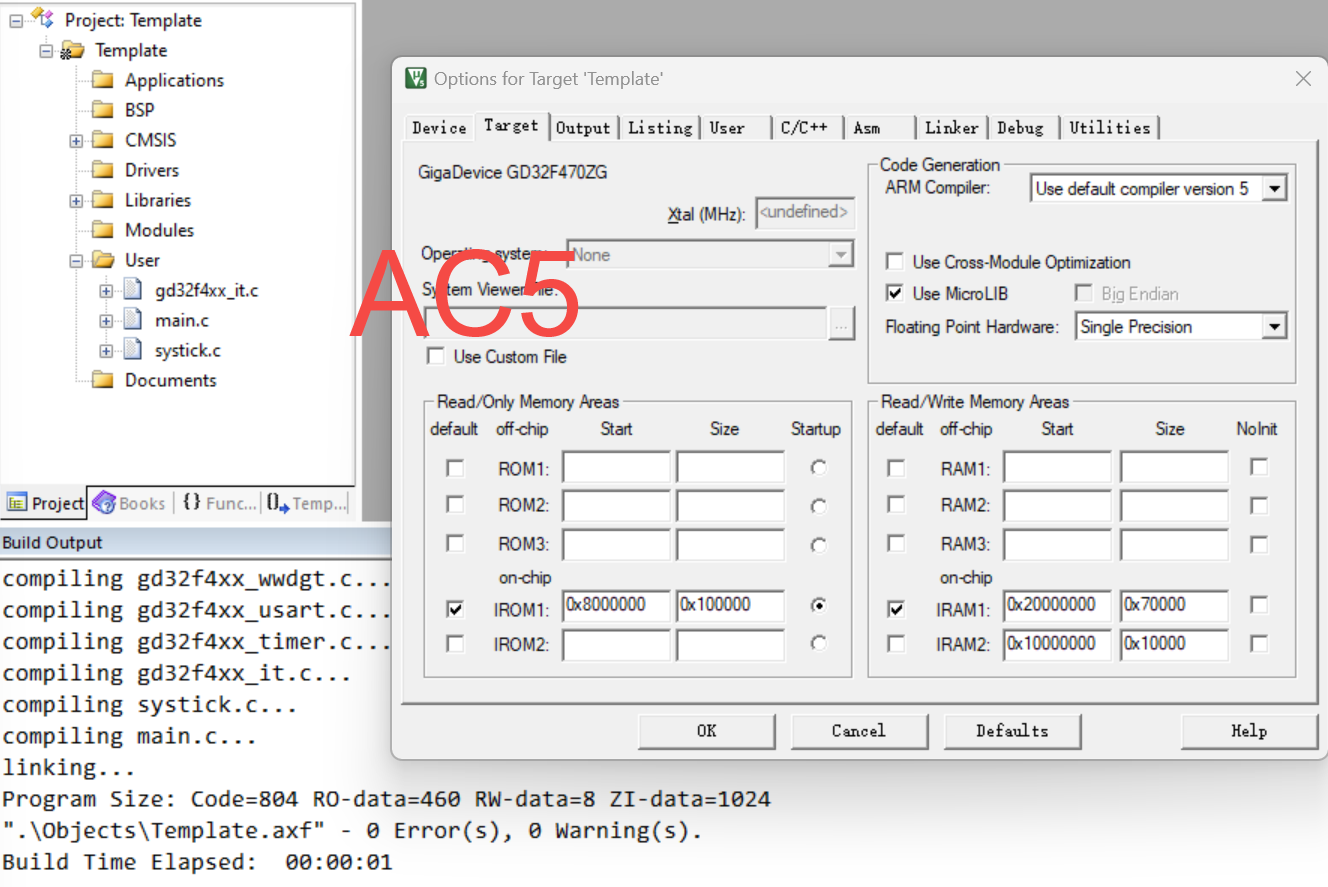
Task: Switch to the Asm tab
Action: pyautogui.click(x=867, y=128)
